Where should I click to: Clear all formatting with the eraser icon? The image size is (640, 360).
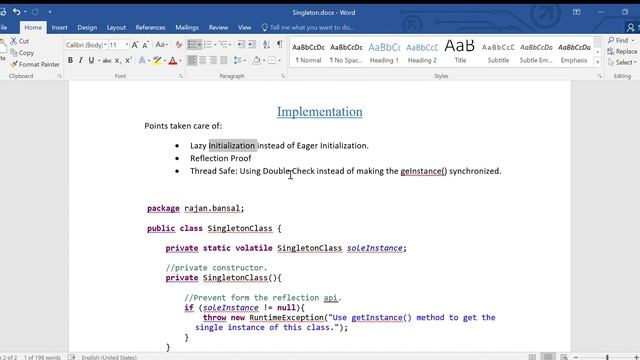pyautogui.click(x=178, y=44)
